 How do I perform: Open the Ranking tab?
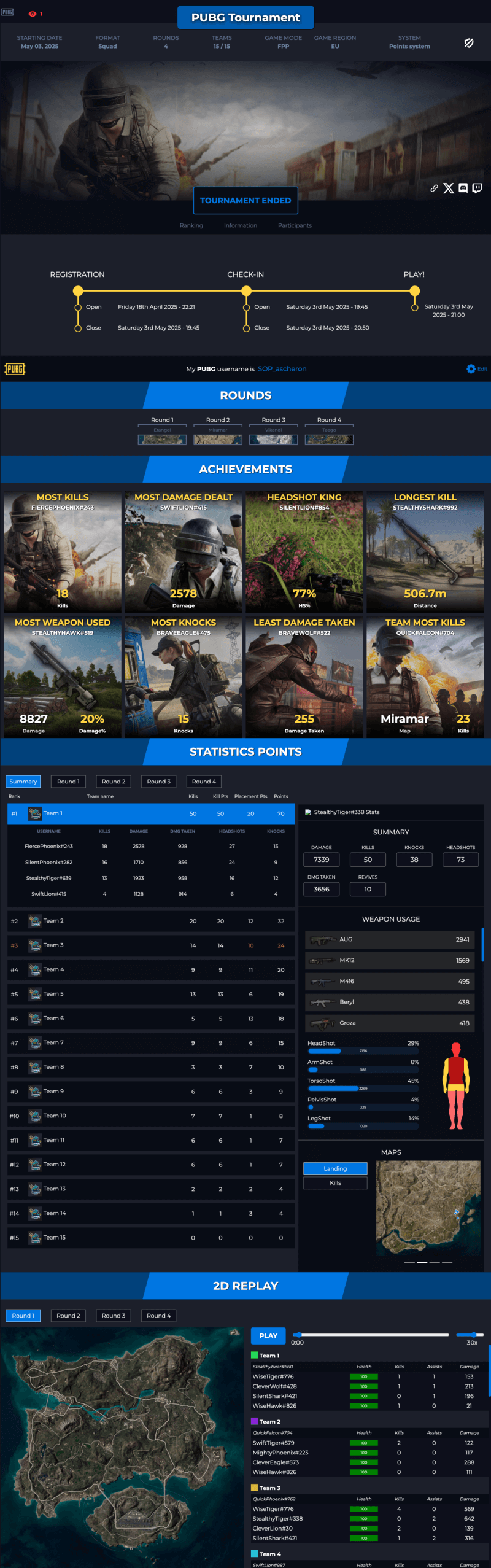[191, 225]
